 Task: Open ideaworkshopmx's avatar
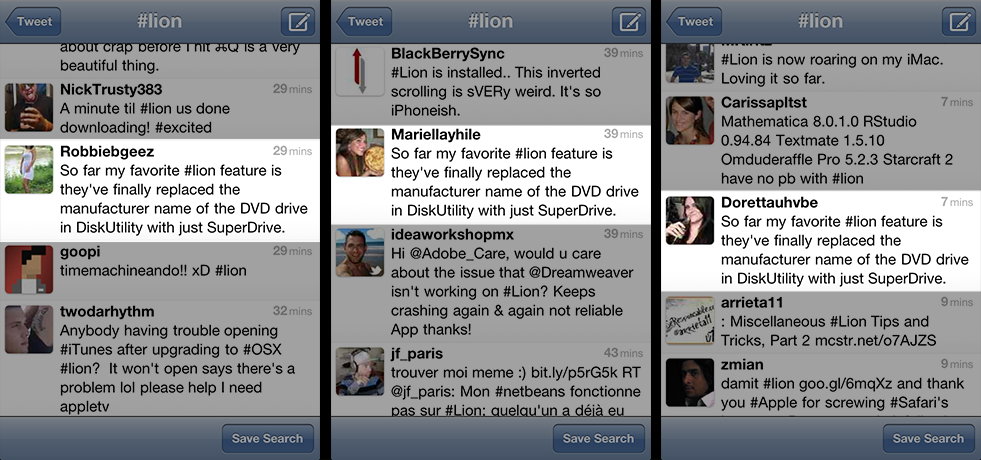click(x=360, y=253)
